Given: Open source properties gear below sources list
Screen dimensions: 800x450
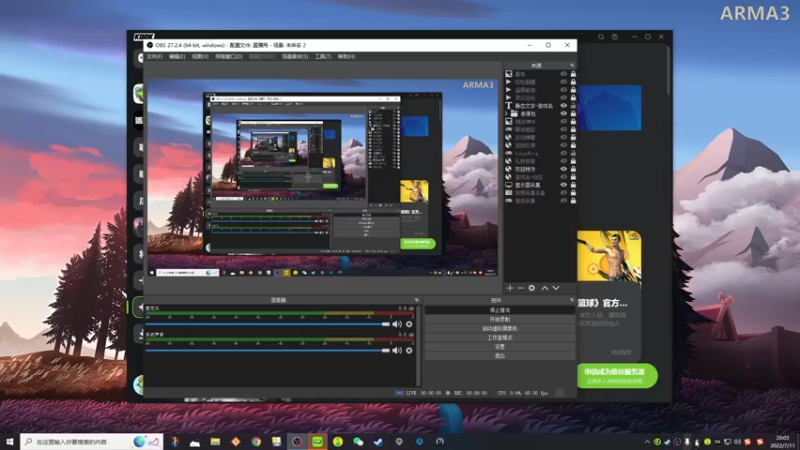Looking at the screenshot, I should pos(532,288).
